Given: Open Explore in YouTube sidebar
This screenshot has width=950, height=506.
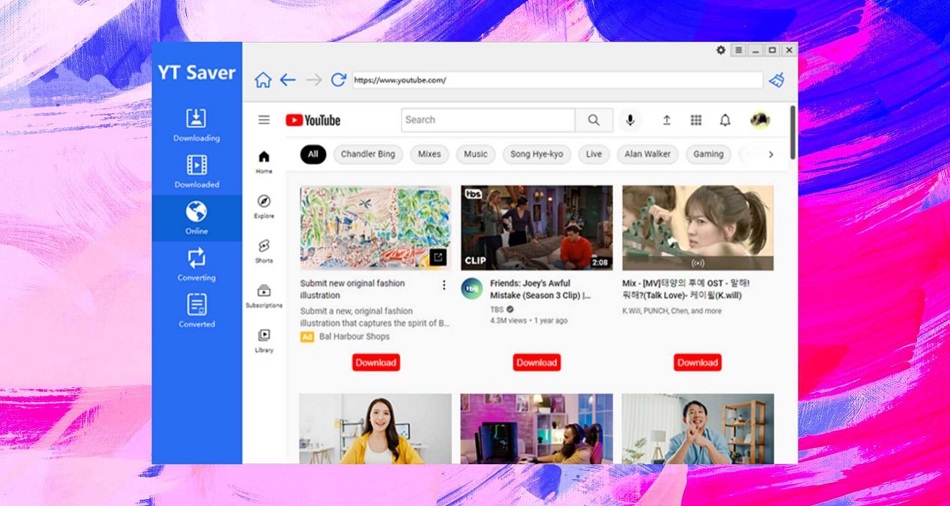Looking at the screenshot, I should pyautogui.click(x=264, y=207).
